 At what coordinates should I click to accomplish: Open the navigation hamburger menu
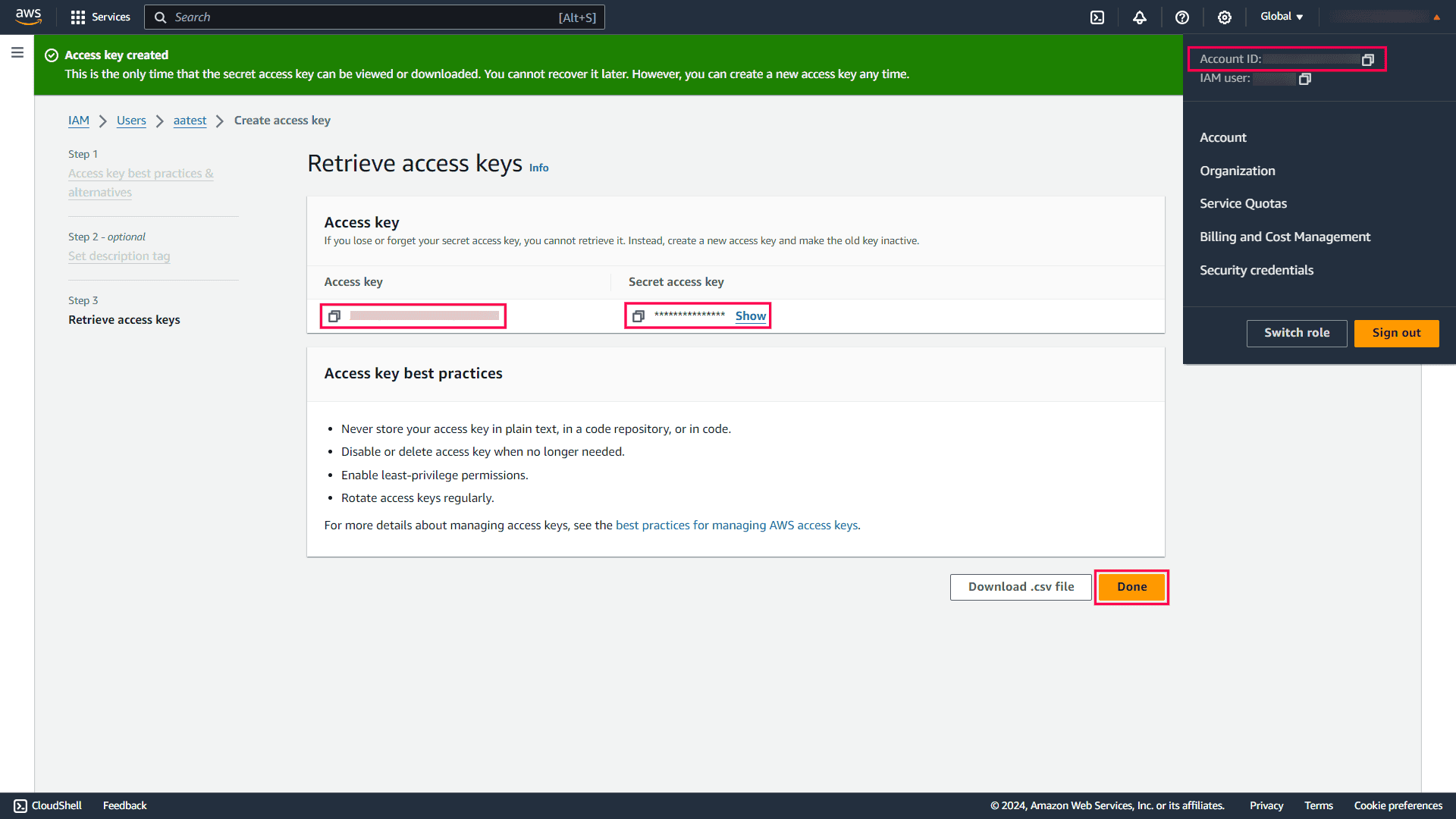click(17, 52)
